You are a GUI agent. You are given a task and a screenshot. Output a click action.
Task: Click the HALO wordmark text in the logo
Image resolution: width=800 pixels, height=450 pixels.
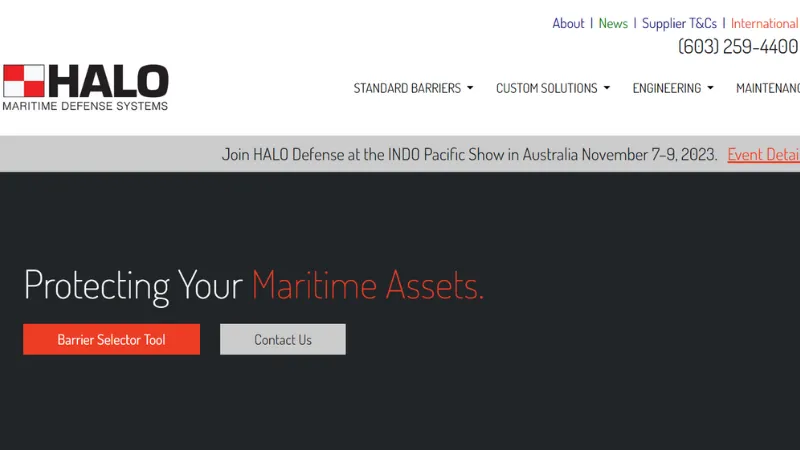click(108, 81)
